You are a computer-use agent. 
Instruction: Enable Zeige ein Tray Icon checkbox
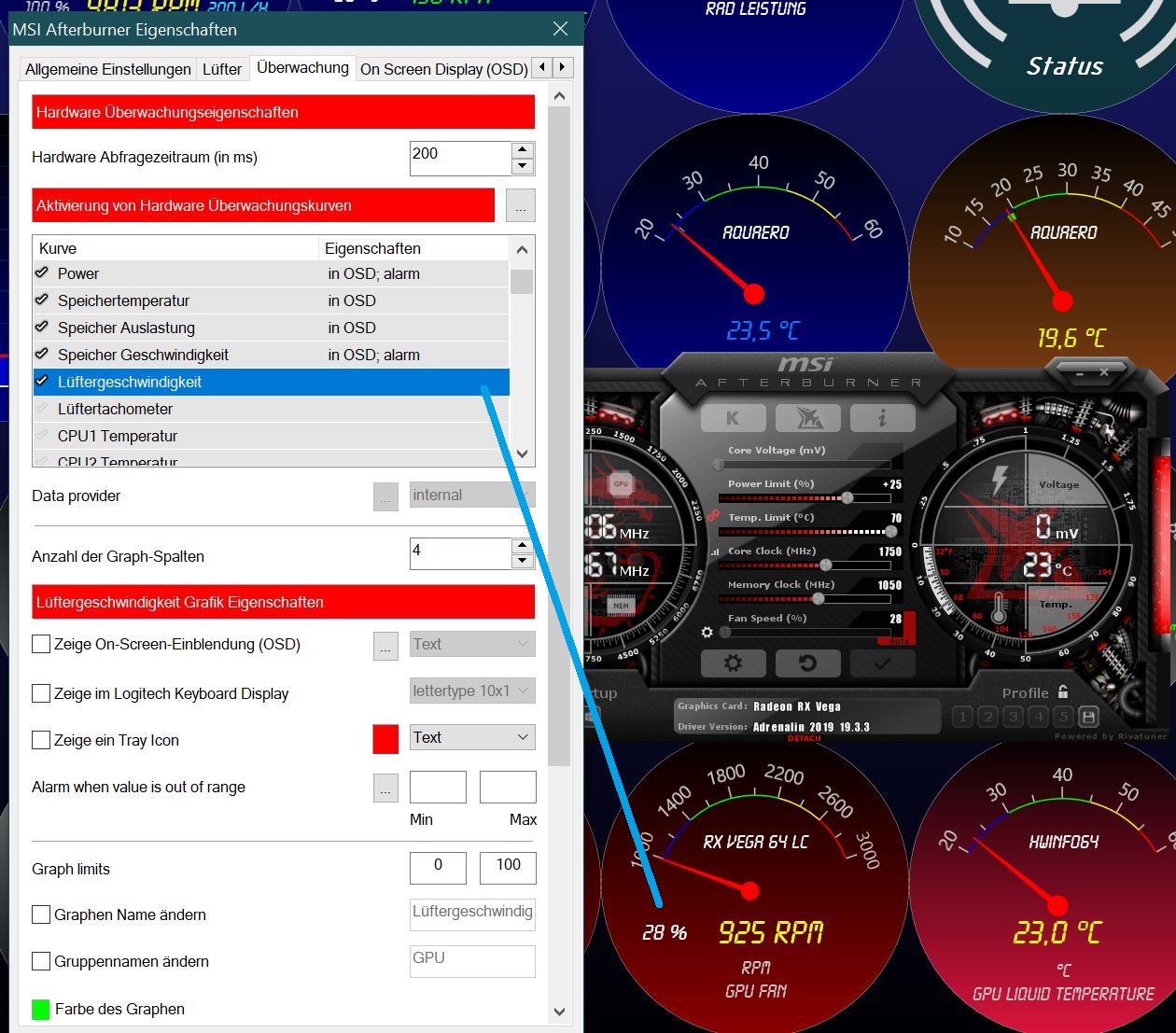click(41, 740)
